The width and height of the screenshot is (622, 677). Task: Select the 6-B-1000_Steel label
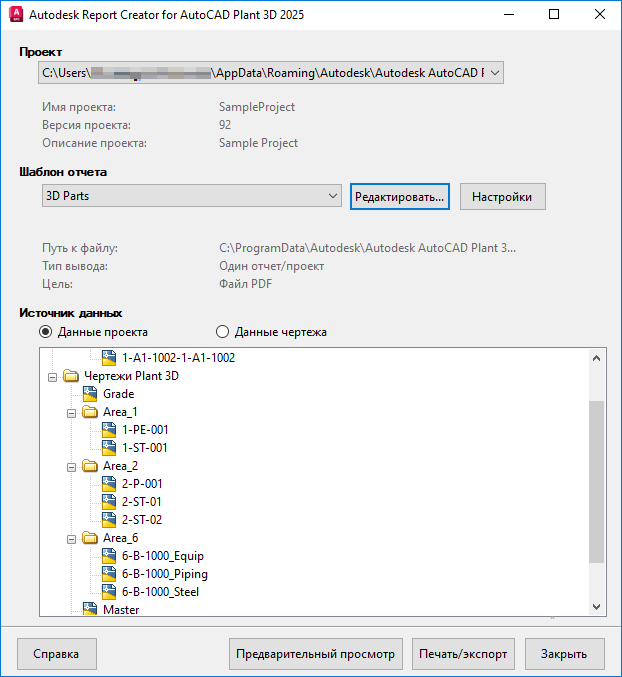click(x=160, y=592)
